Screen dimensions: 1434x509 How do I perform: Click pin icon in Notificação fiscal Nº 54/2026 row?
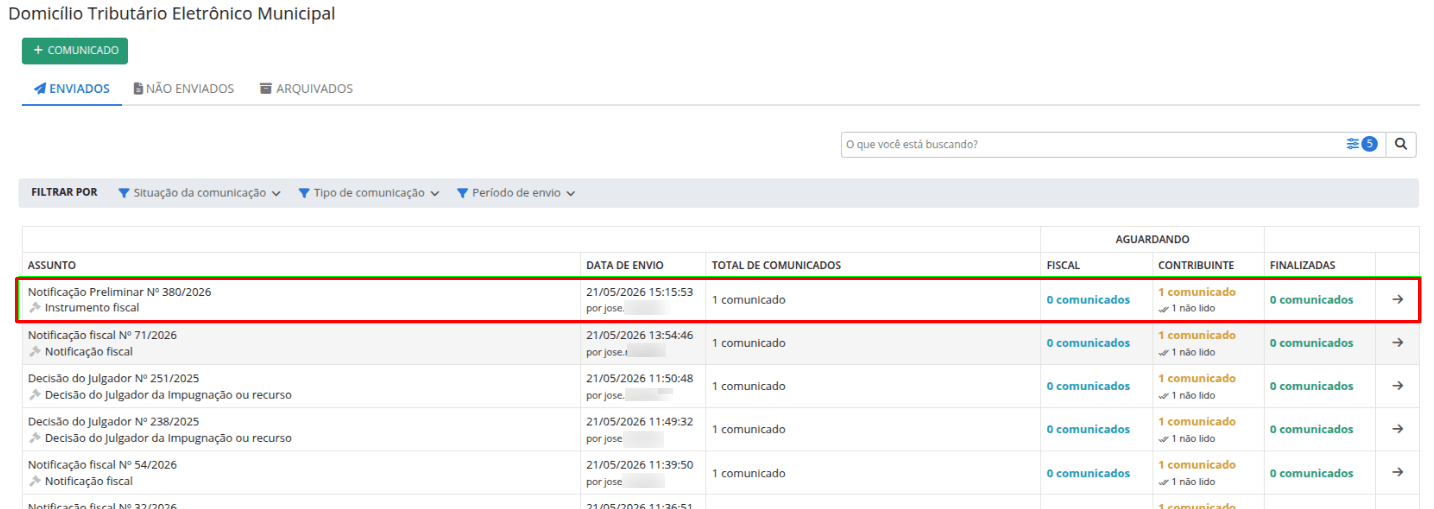[x=35, y=481]
